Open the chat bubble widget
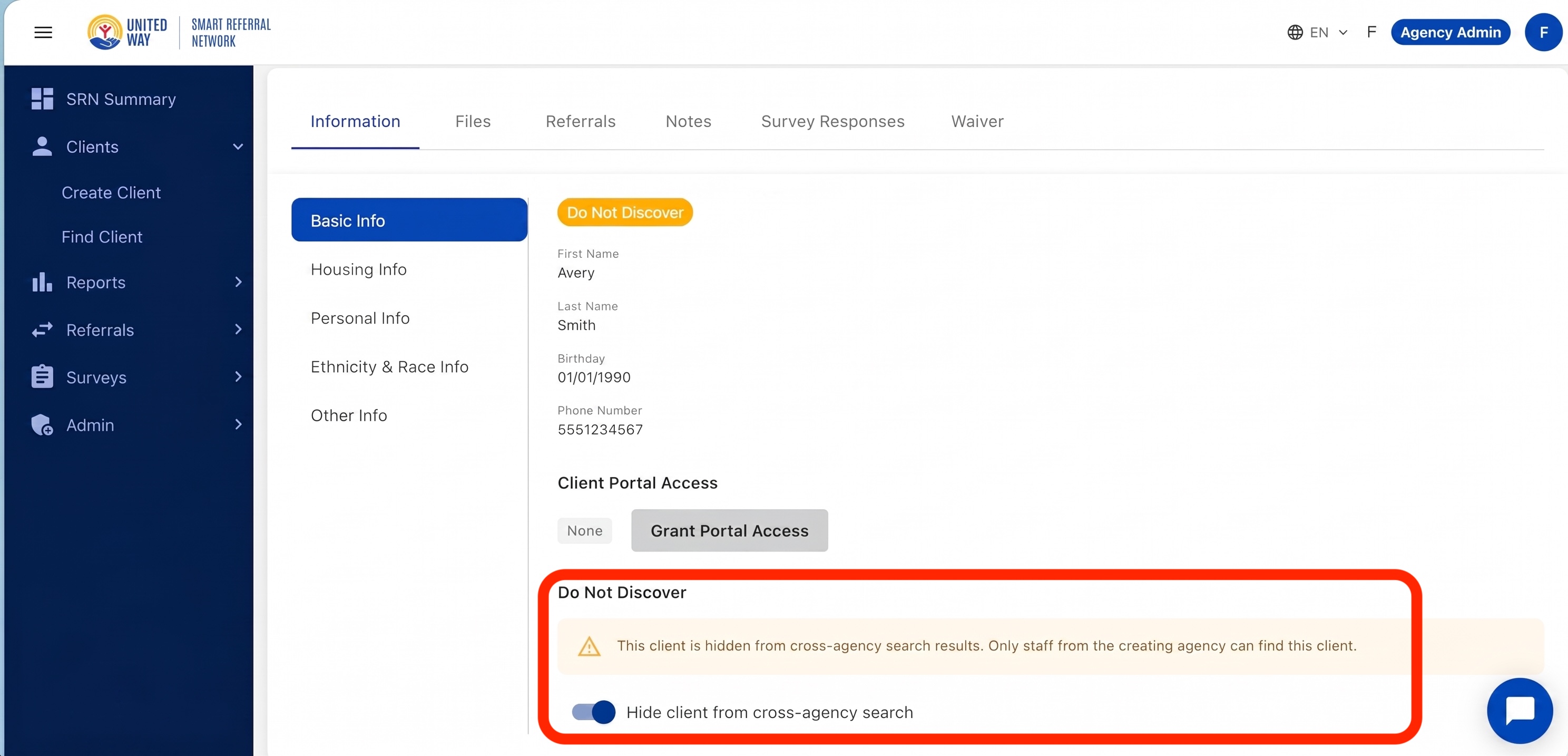The image size is (1568, 756). tap(1520, 710)
